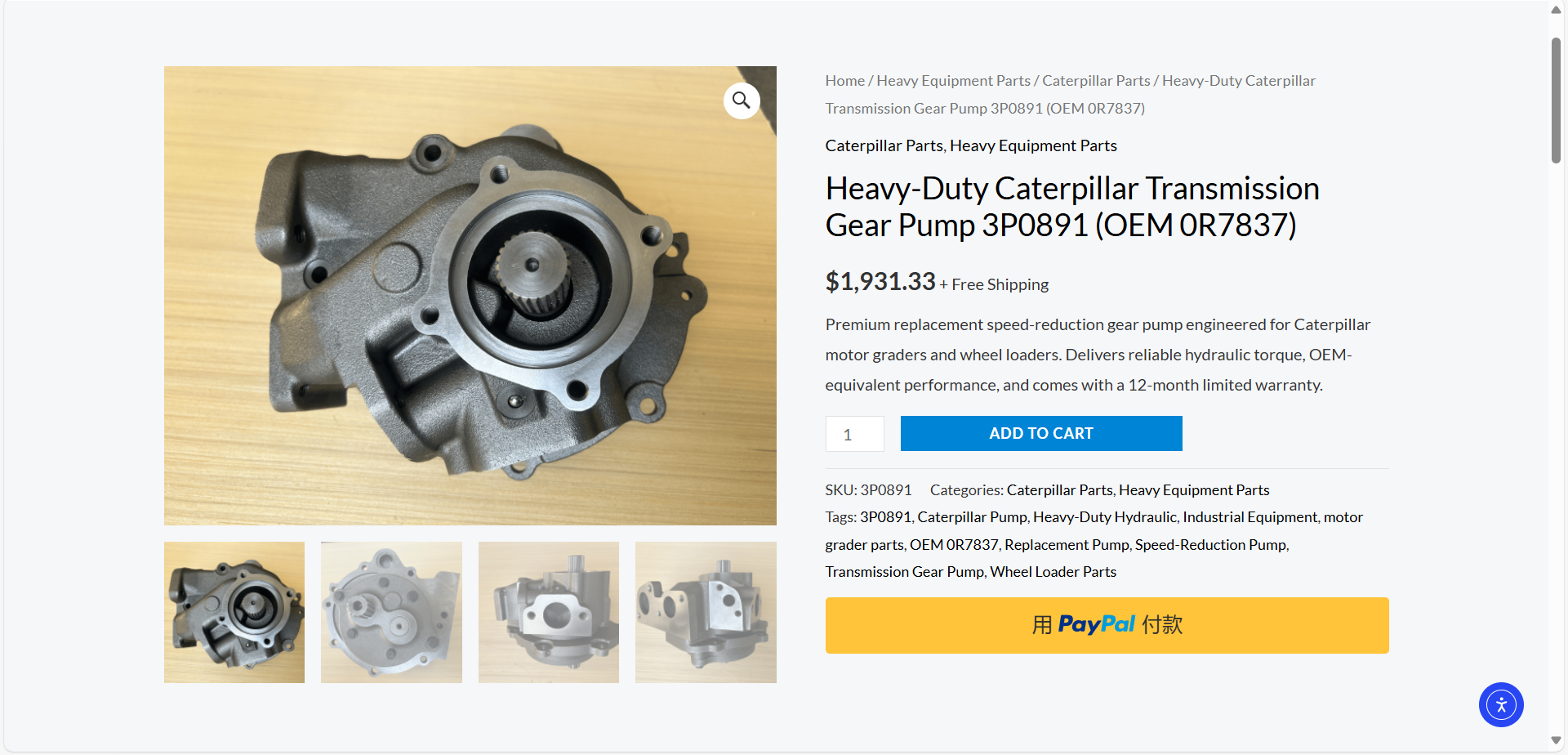The height and width of the screenshot is (755, 1568).
Task: Click the quantity input field
Action: point(854,434)
